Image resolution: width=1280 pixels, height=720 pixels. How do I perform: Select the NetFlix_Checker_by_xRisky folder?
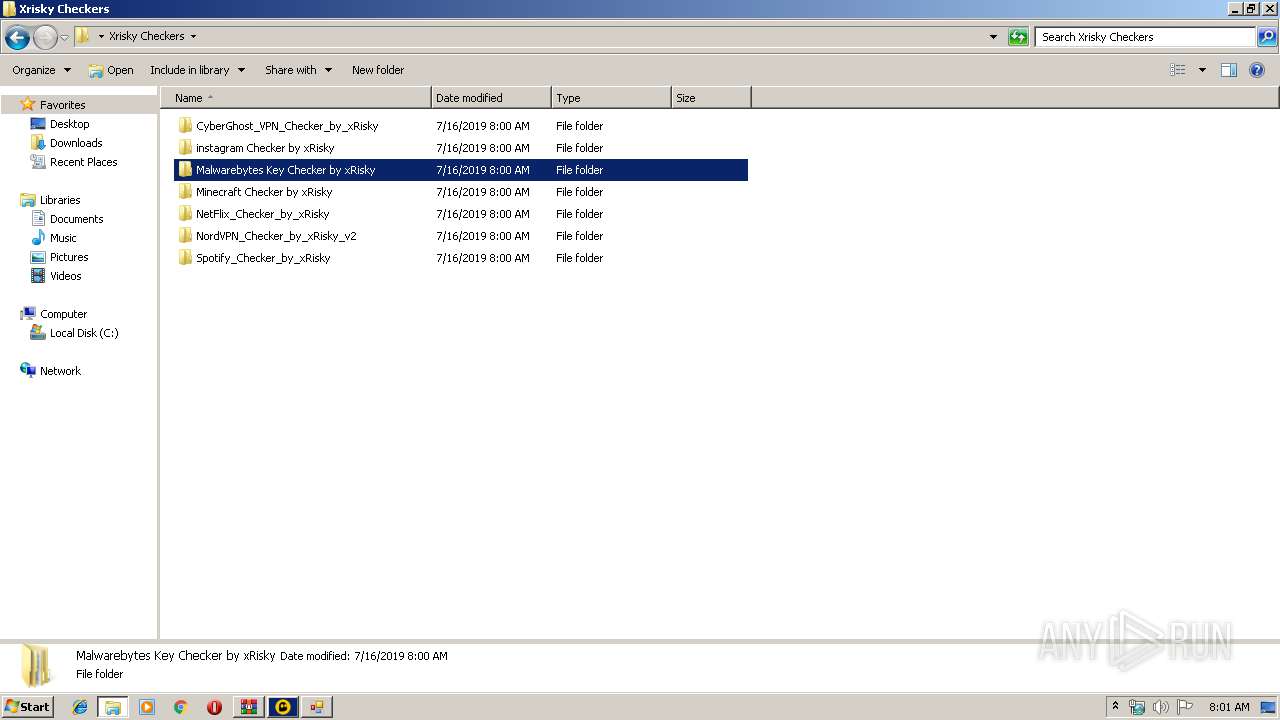(x=461, y=214)
